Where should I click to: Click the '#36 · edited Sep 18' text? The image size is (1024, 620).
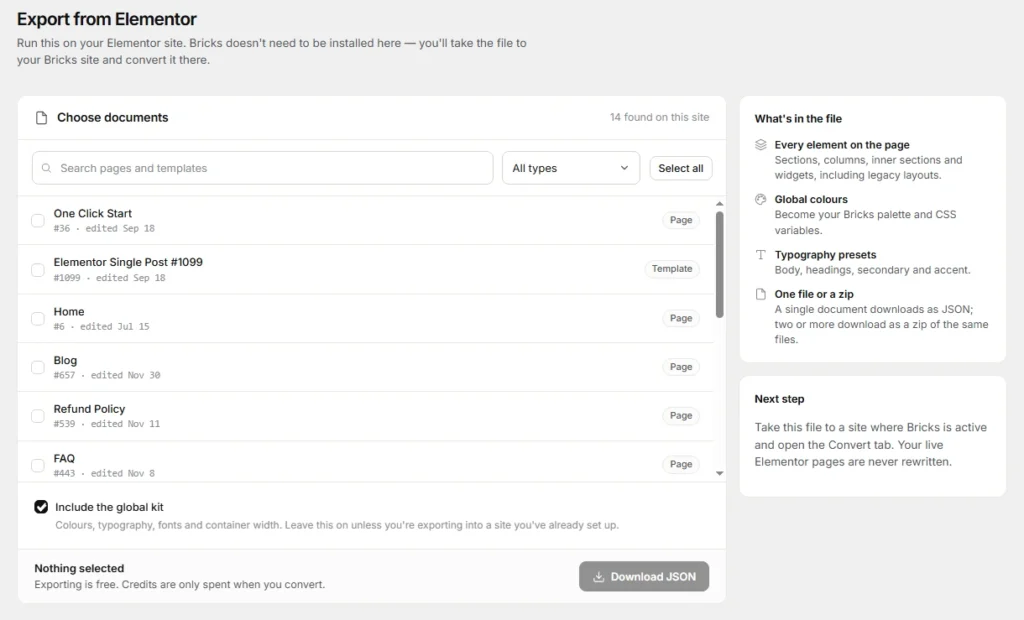[104, 229]
